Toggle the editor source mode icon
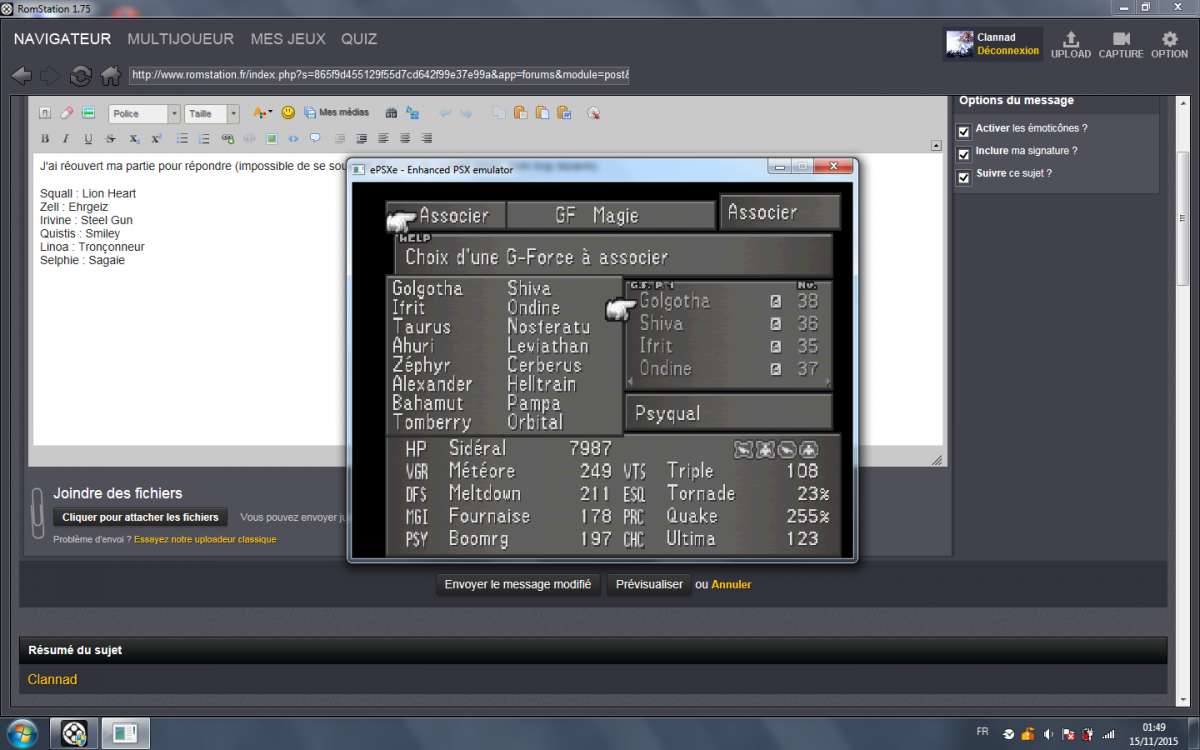Viewport: 1200px width, 750px height. click(x=45, y=114)
